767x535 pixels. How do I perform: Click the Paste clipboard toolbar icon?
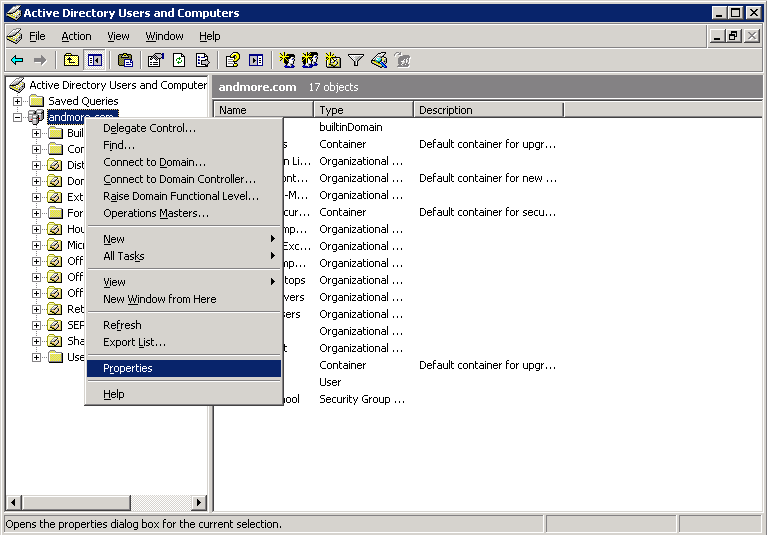click(125, 60)
